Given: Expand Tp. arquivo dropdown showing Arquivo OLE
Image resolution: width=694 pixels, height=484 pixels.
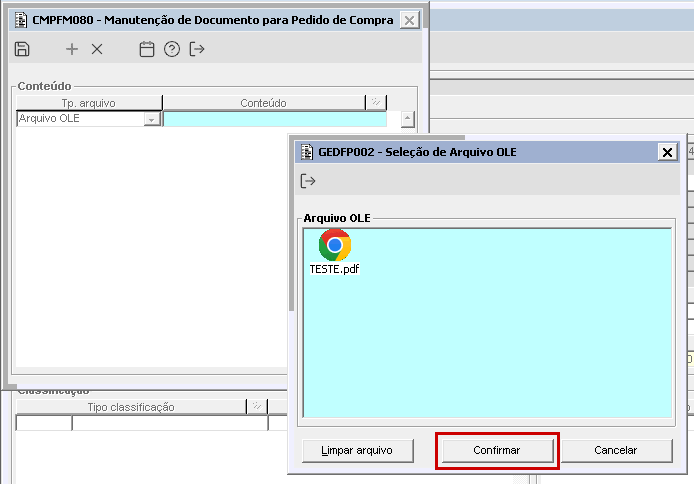Looking at the screenshot, I should tap(151, 119).
